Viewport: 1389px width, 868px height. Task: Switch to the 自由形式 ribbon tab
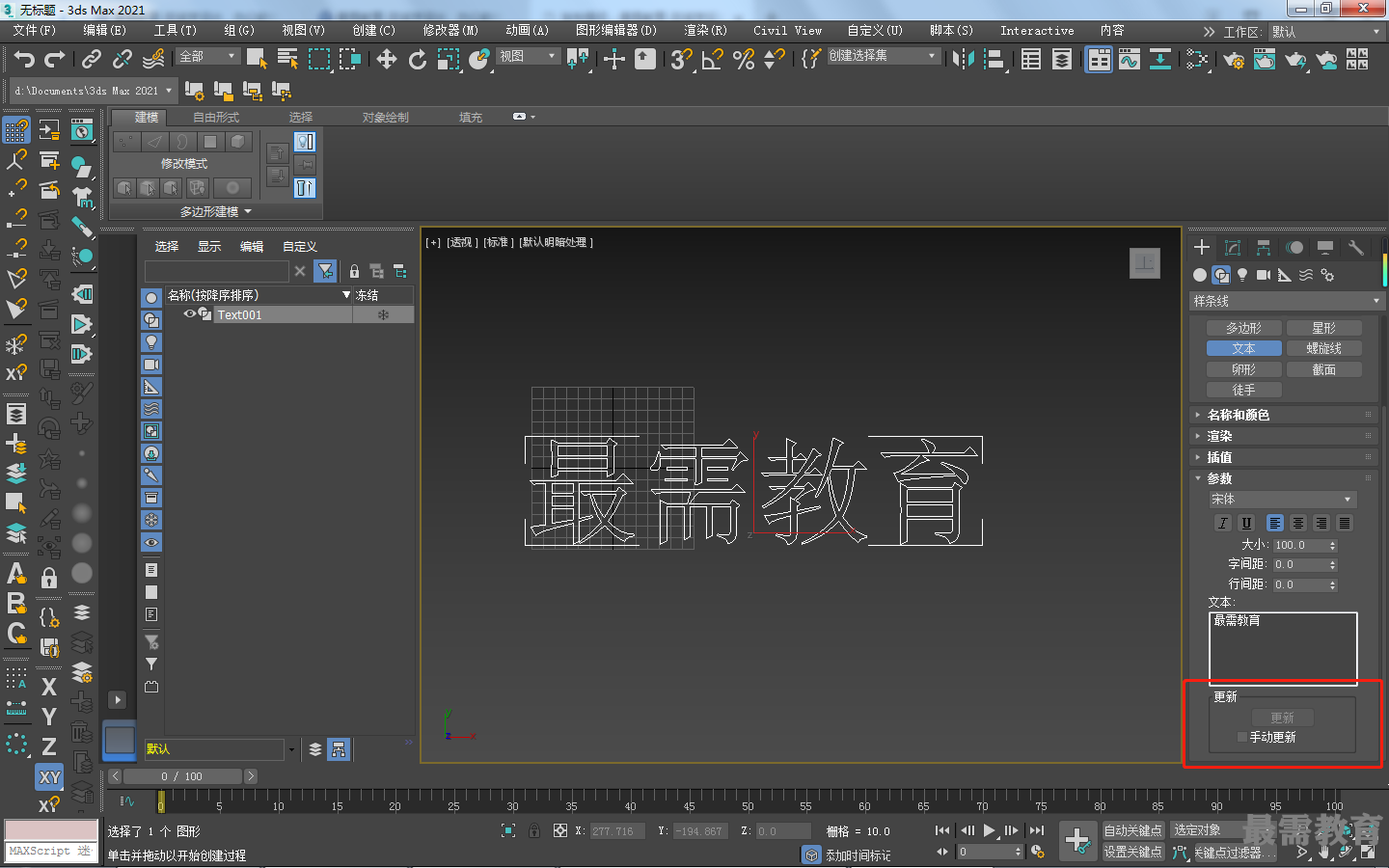point(216,117)
